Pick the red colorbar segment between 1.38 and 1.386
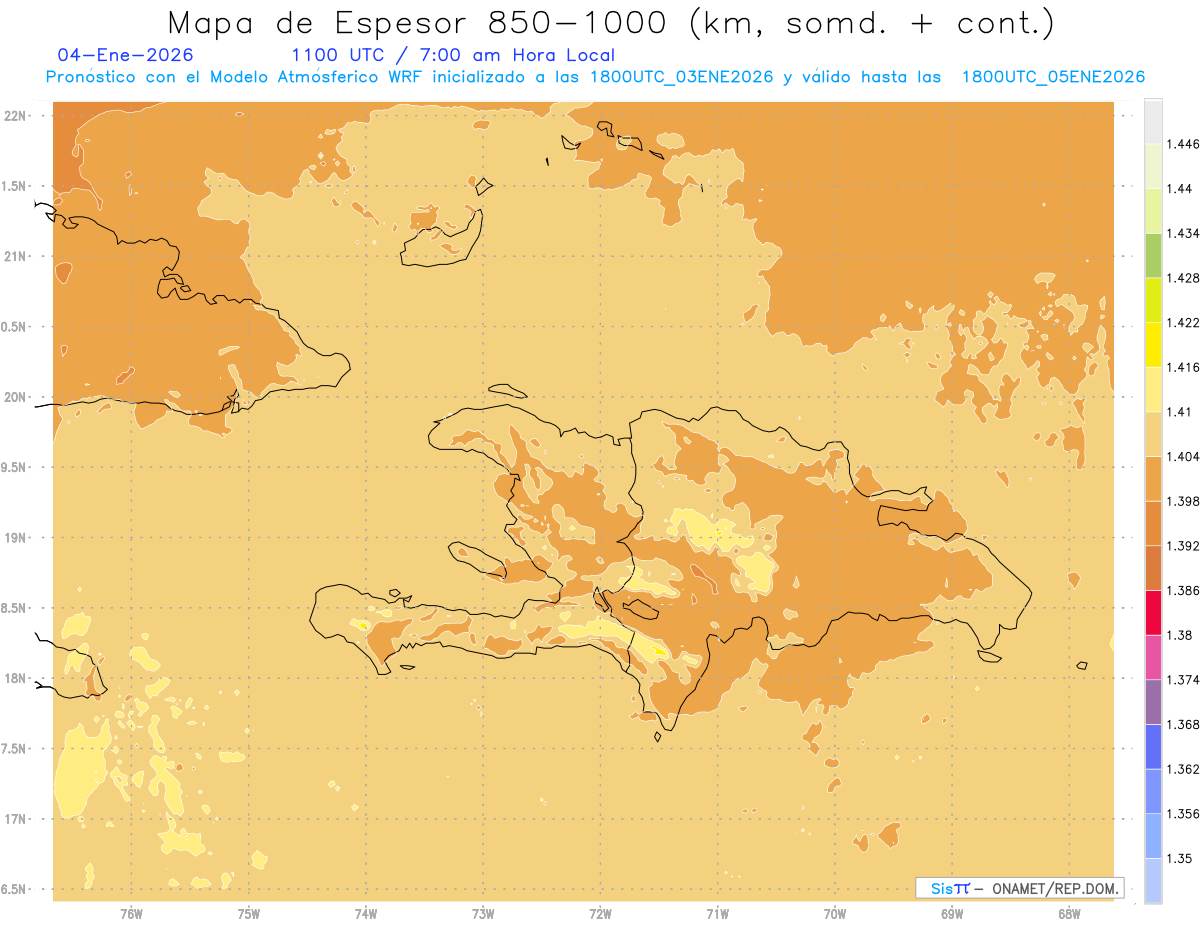Image resolution: width=1200 pixels, height=927 pixels. pos(1153,613)
